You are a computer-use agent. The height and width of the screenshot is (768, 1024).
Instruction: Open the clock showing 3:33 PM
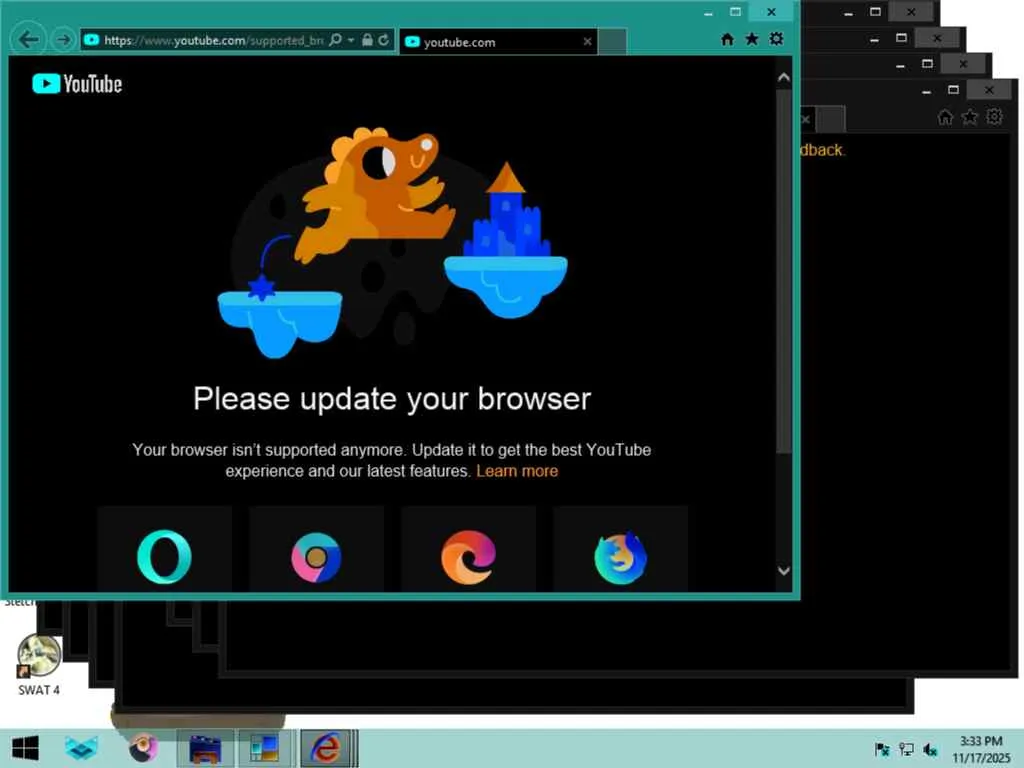[980, 749]
